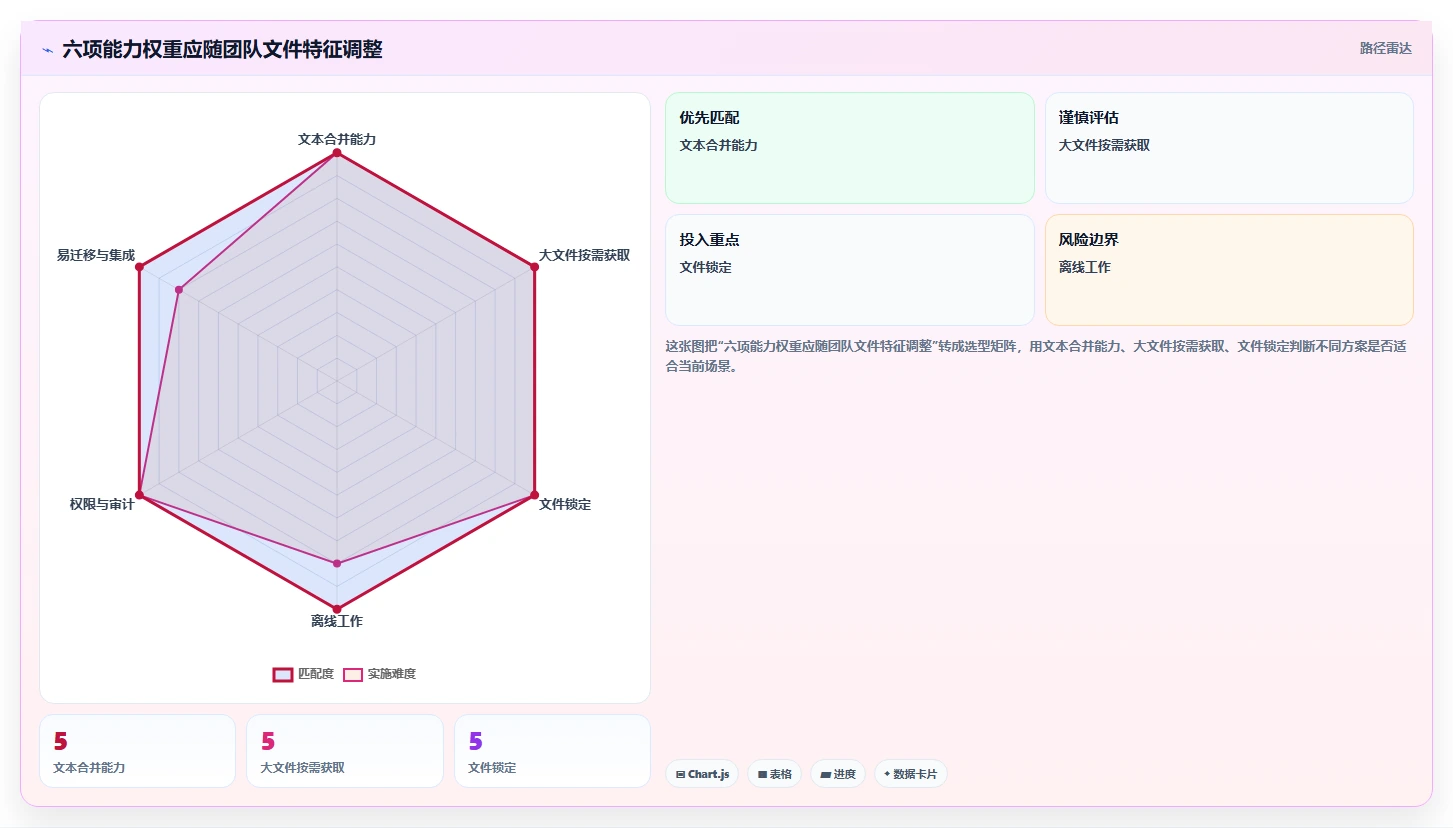Toggle the 实施难度 legend swatch
This screenshot has width=1453, height=828.
[x=353, y=674]
